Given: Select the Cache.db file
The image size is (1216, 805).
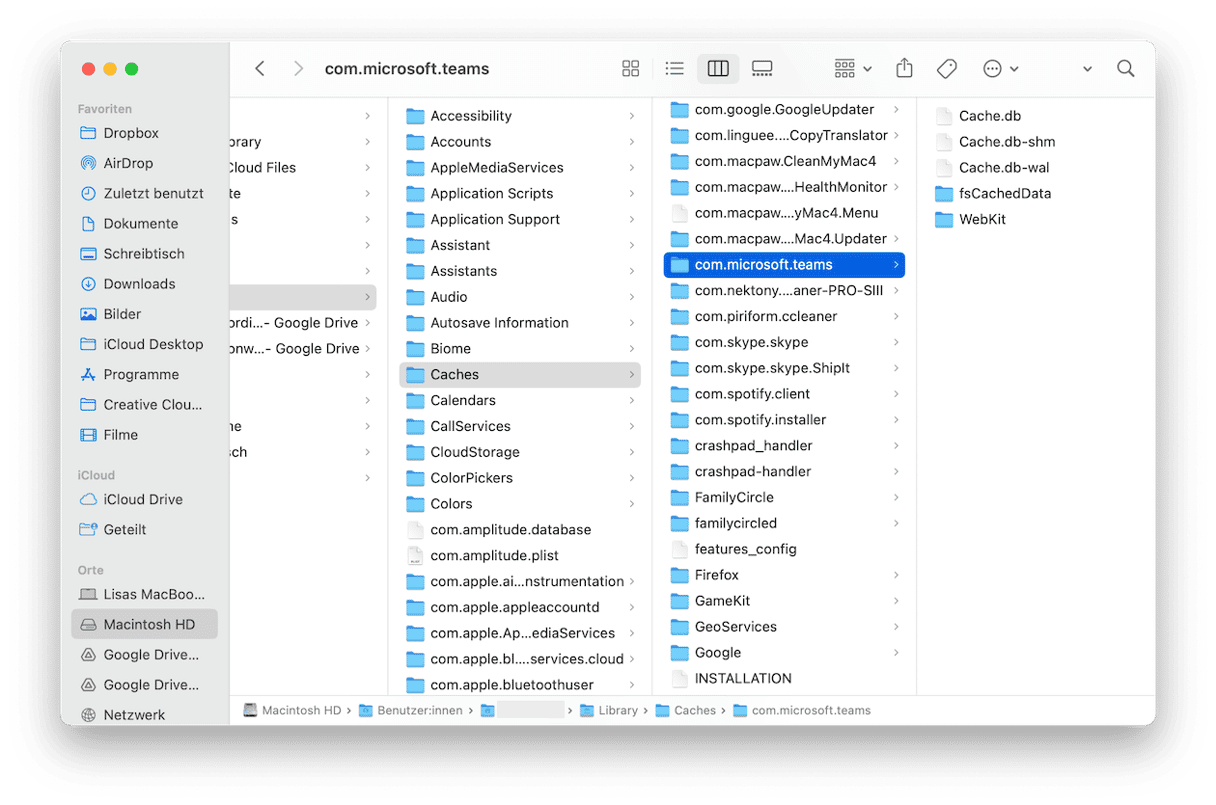Looking at the screenshot, I should [x=989, y=115].
